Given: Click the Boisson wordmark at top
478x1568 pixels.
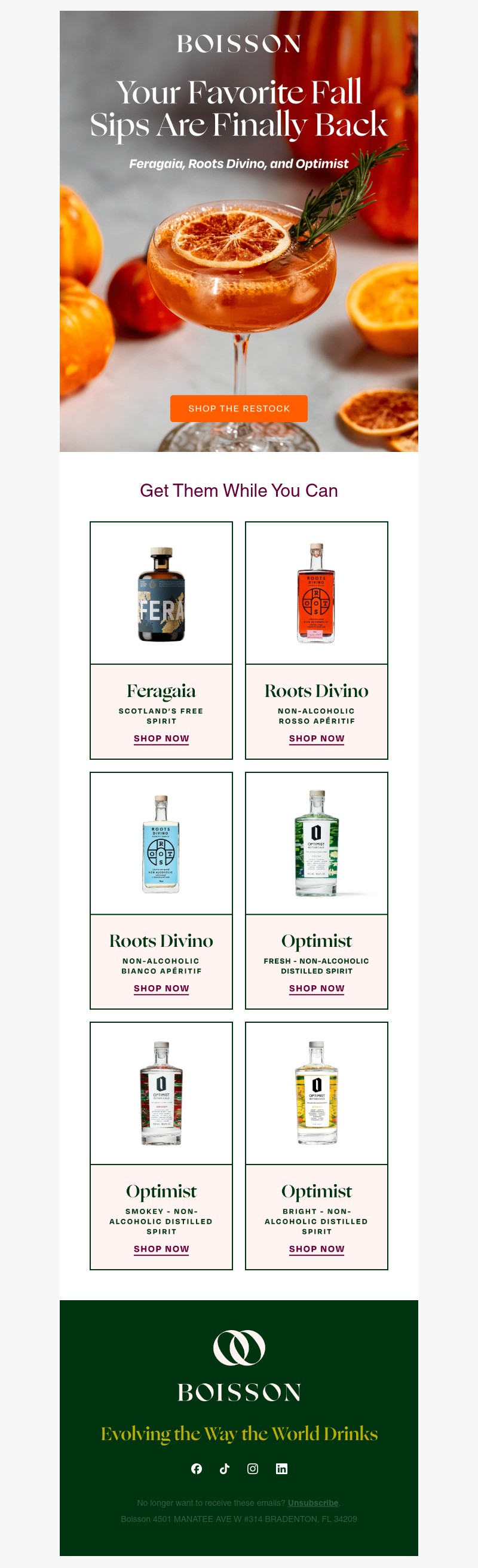Looking at the screenshot, I should tap(239, 44).
